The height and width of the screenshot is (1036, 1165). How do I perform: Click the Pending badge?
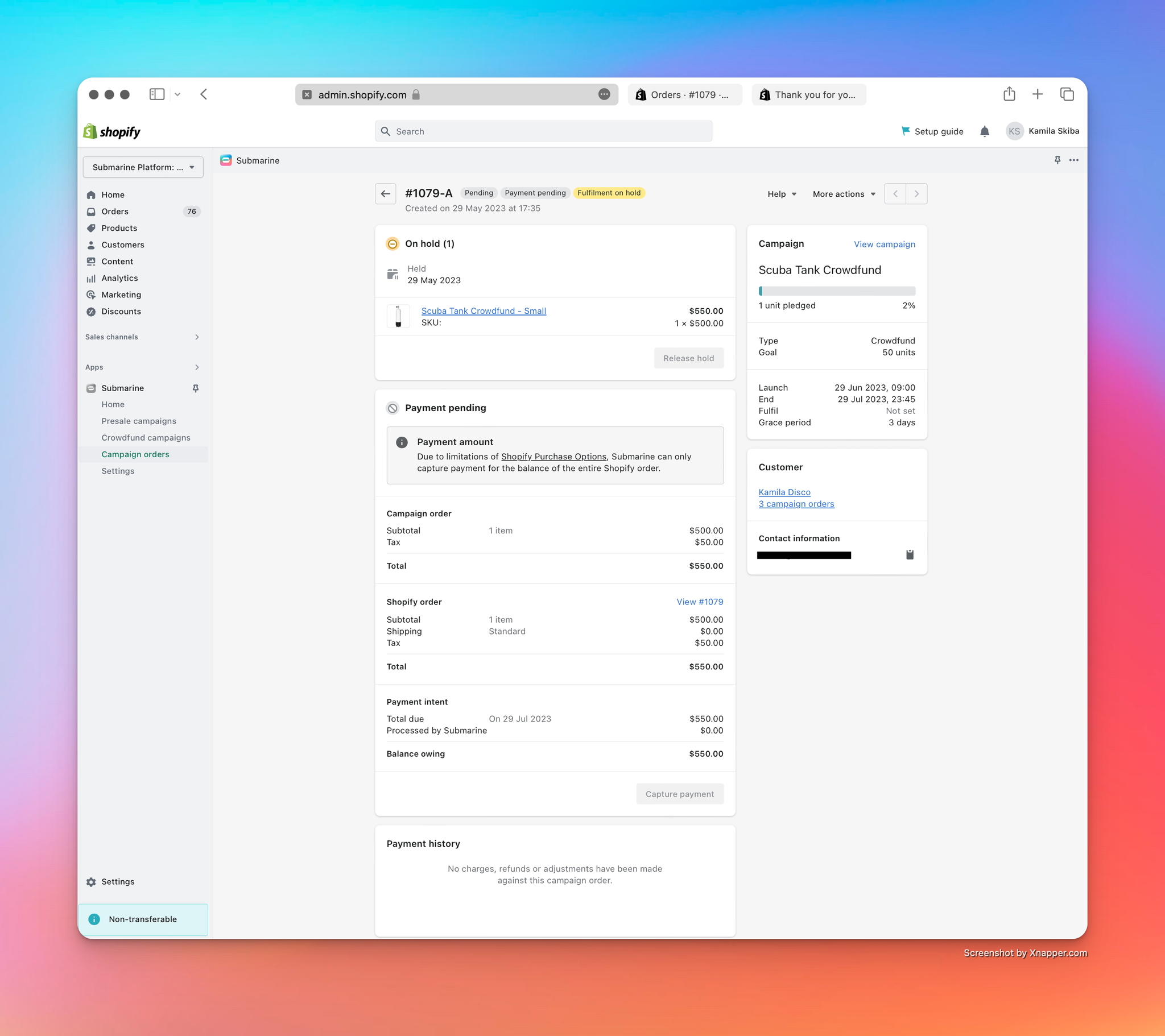(479, 193)
